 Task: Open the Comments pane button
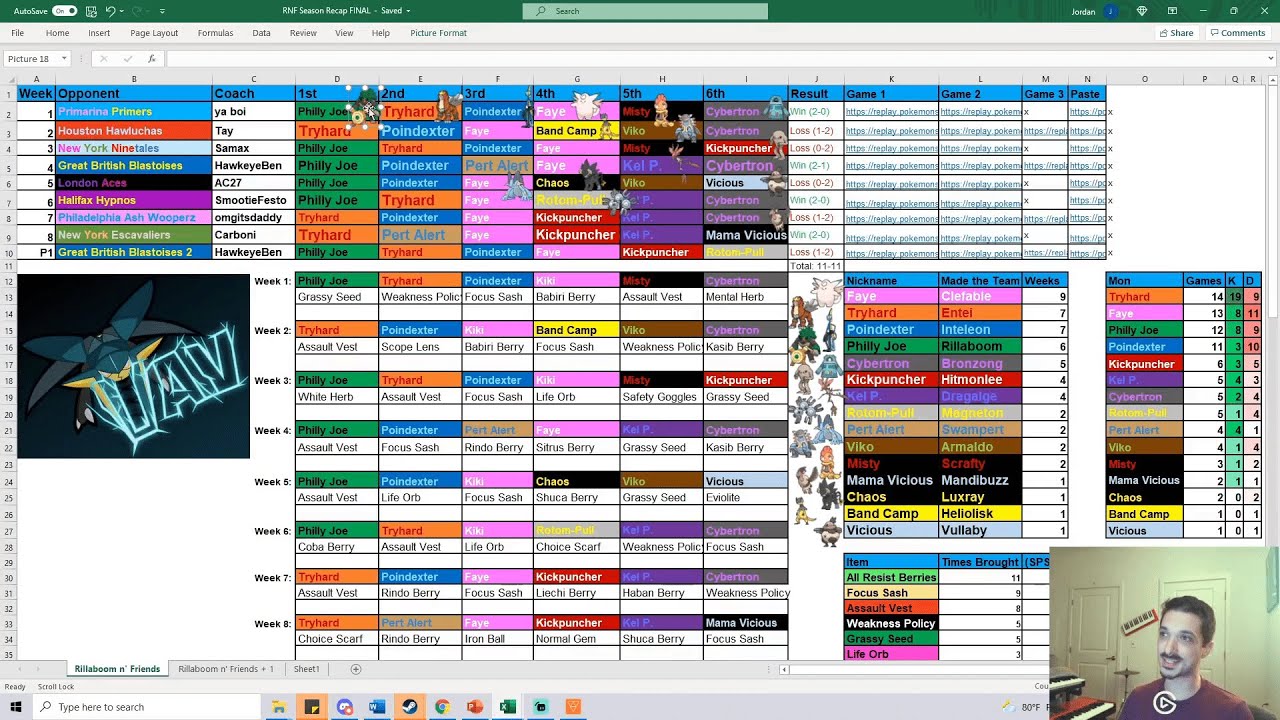pyautogui.click(x=1238, y=33)
